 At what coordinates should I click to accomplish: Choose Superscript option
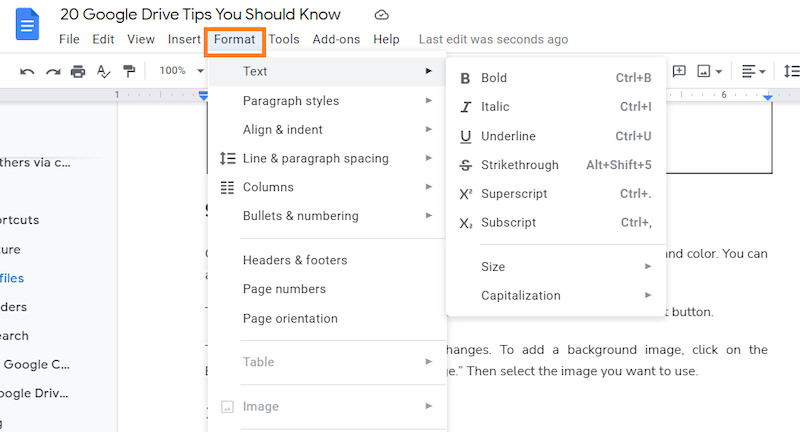coord(556,194)
